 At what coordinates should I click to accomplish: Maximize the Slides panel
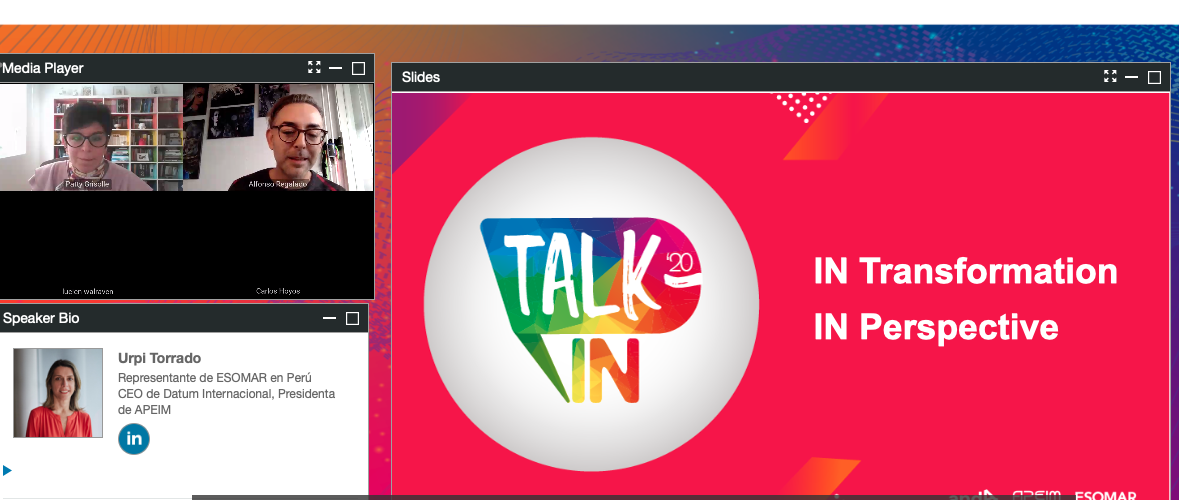pyautogui.click(x=1154, y=77)
